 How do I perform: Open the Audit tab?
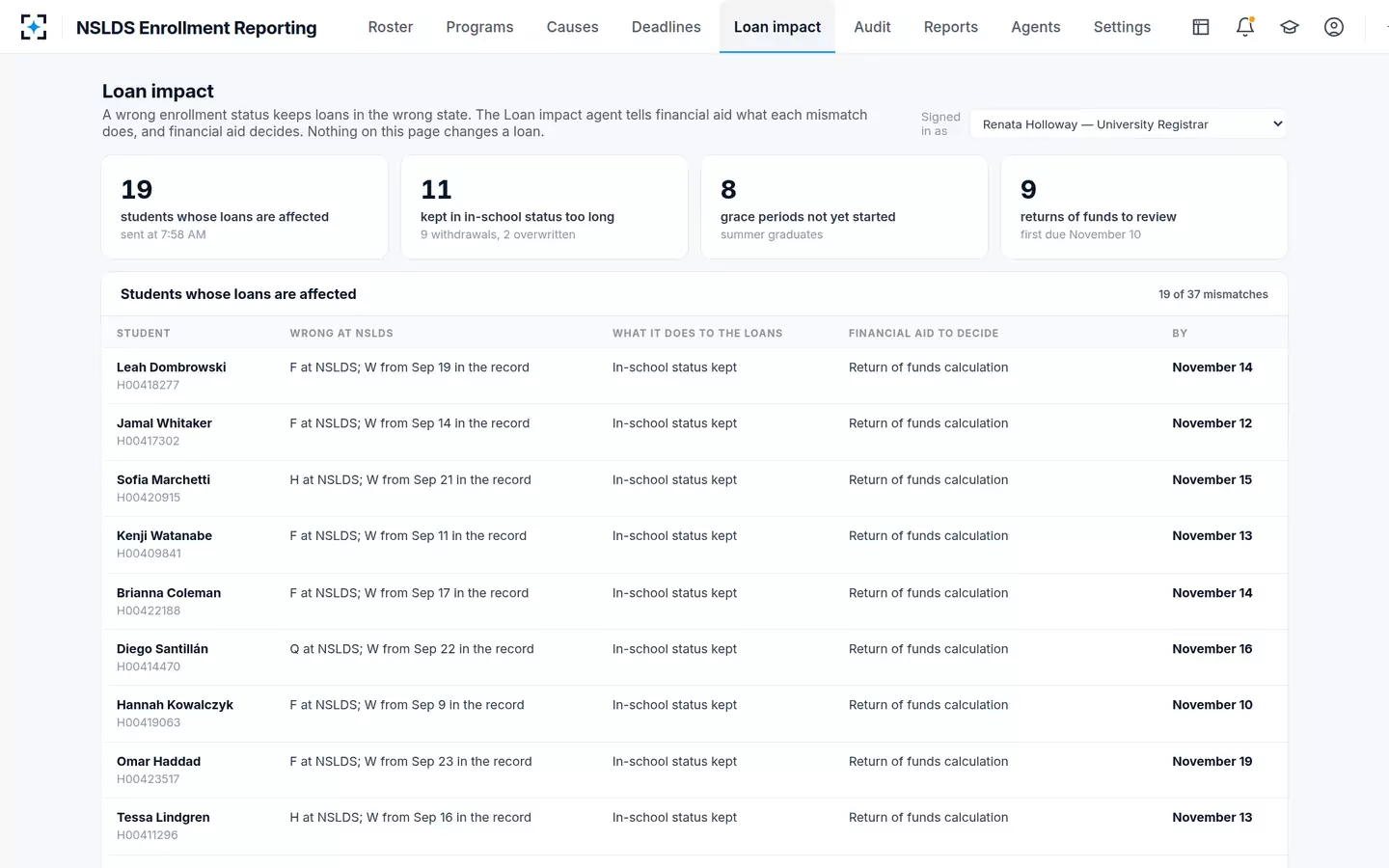pos(872,27)
